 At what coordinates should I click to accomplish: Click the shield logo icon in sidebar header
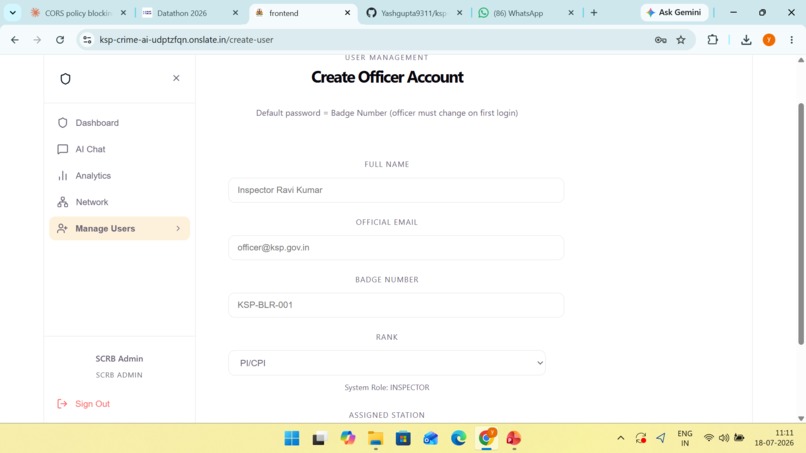tap(65, 79)
